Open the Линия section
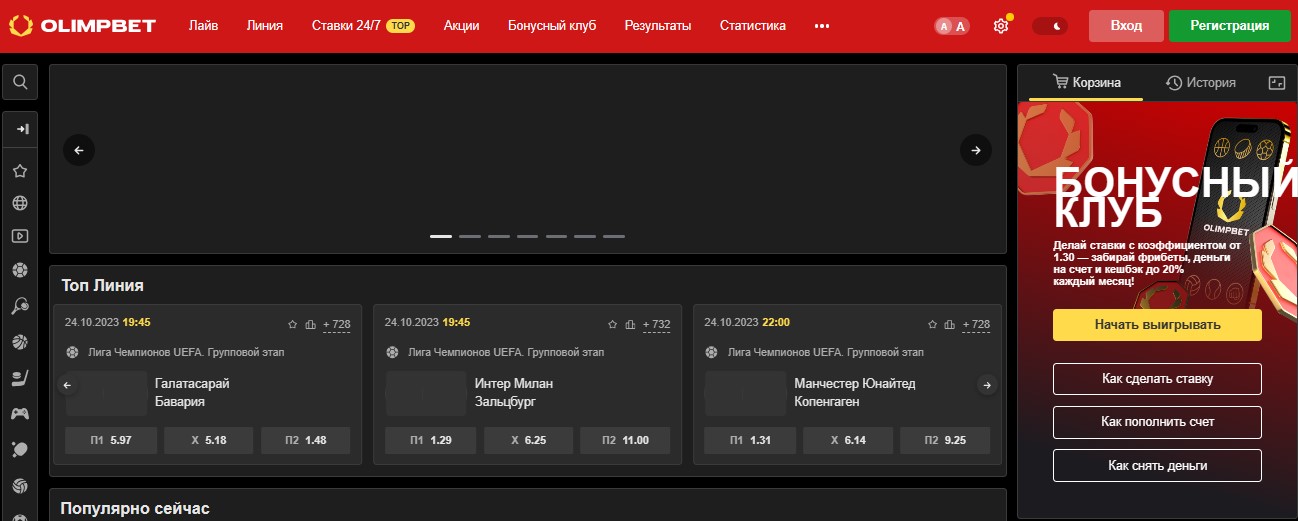Screen dimensions: 1298x521 [x=265, y=26]
